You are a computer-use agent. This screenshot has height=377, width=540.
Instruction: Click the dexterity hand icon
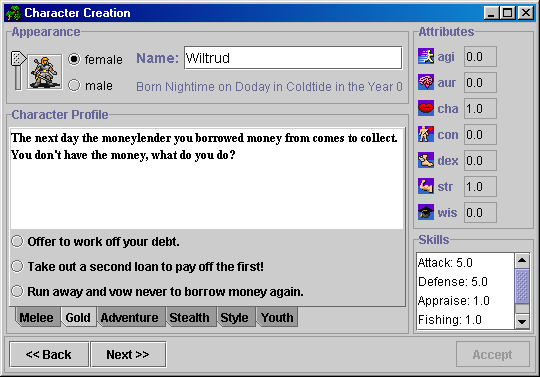pos(426,160)
